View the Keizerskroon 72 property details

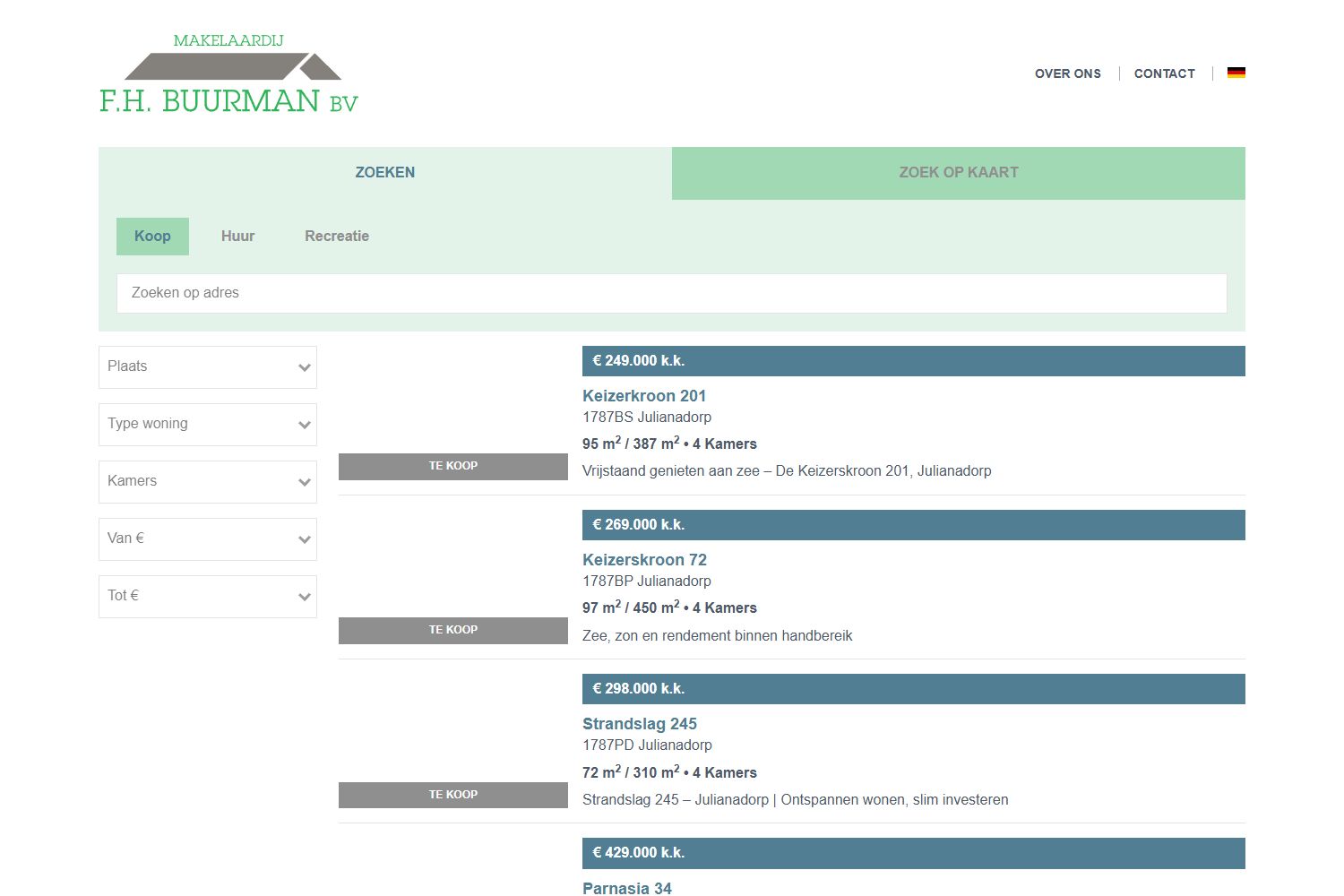tap(645, 559)
